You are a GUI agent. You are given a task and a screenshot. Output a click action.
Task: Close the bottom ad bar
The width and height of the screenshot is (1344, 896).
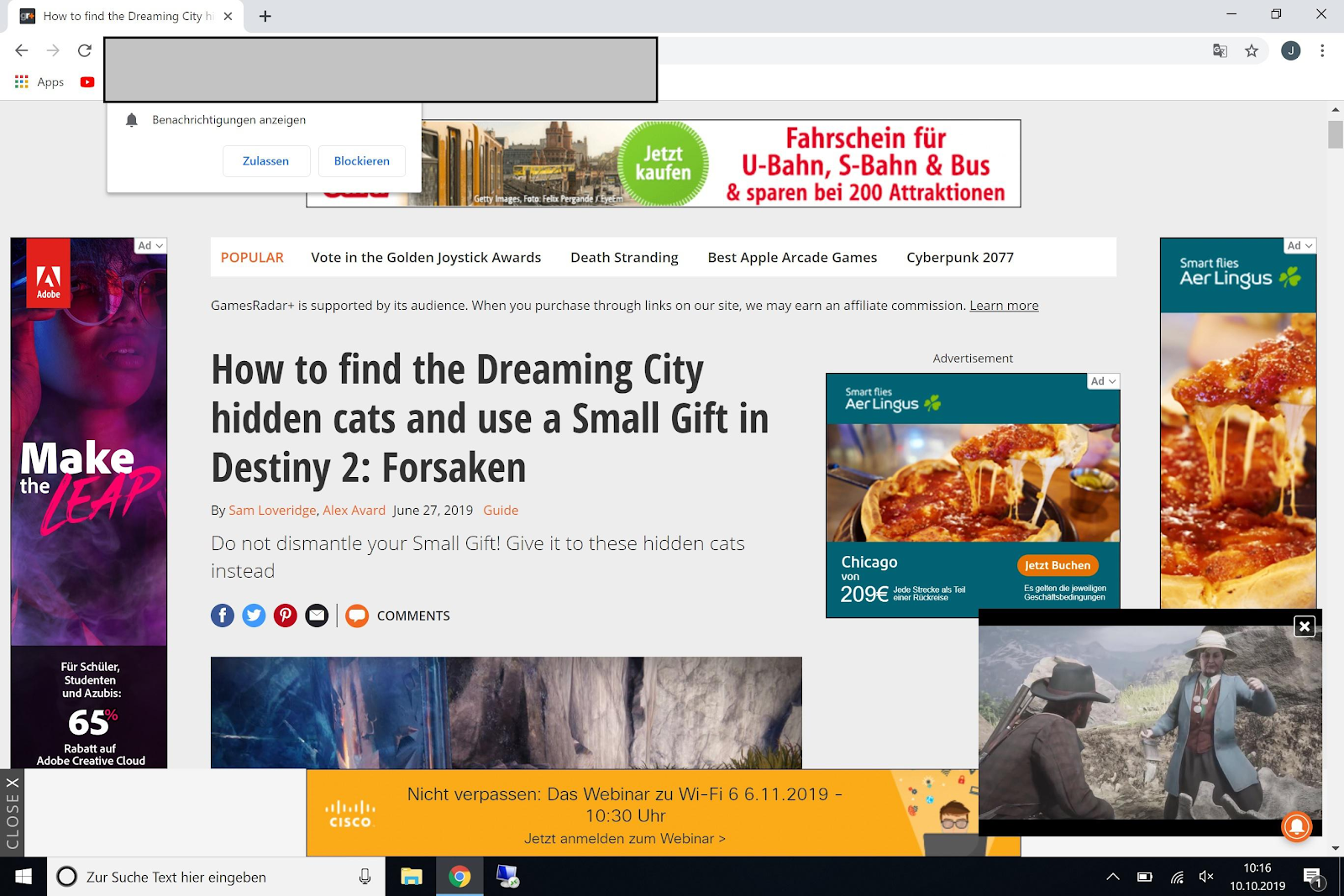point(12,813)
